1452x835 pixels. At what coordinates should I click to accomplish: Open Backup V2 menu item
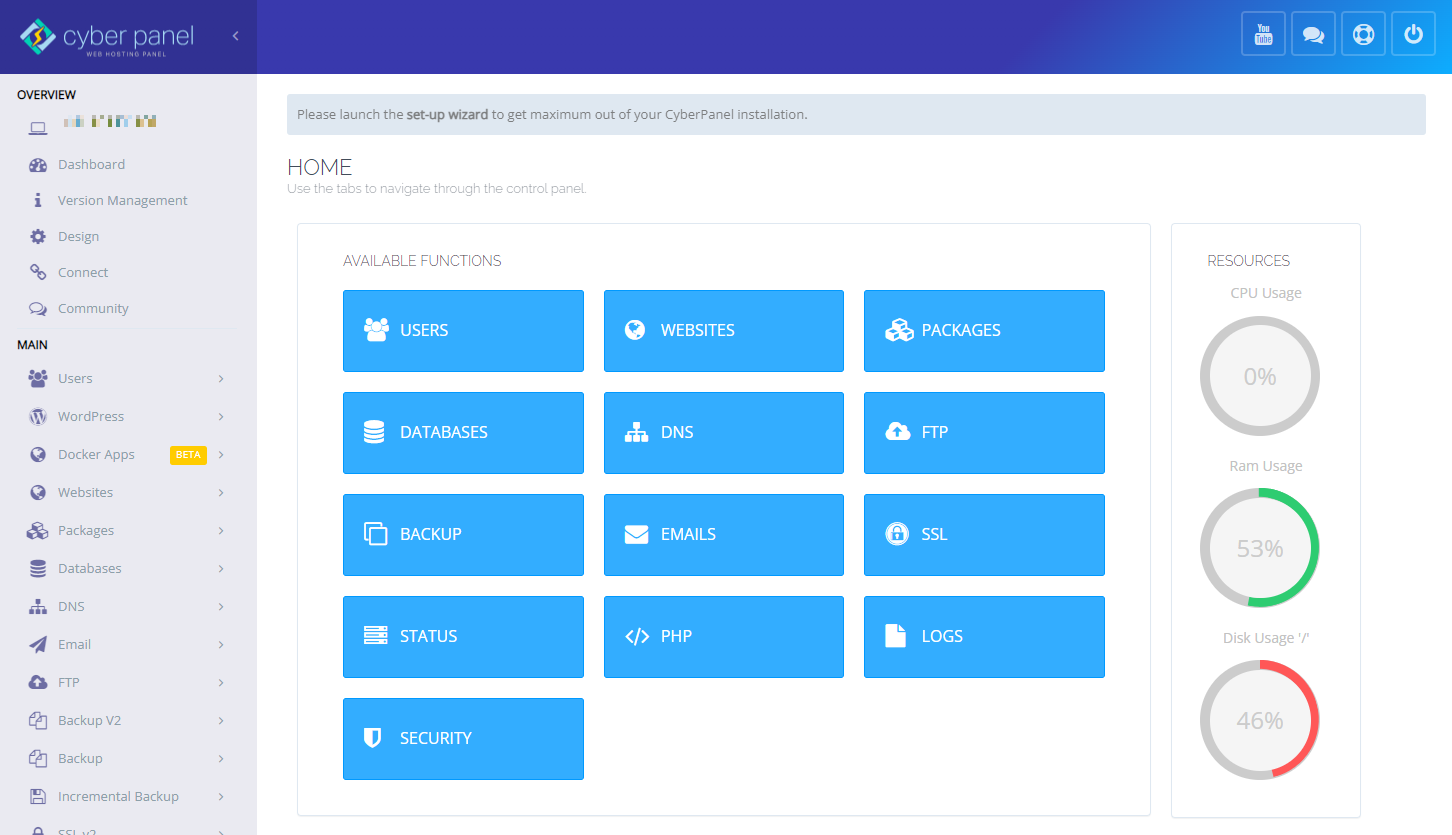tap(128, 721)
